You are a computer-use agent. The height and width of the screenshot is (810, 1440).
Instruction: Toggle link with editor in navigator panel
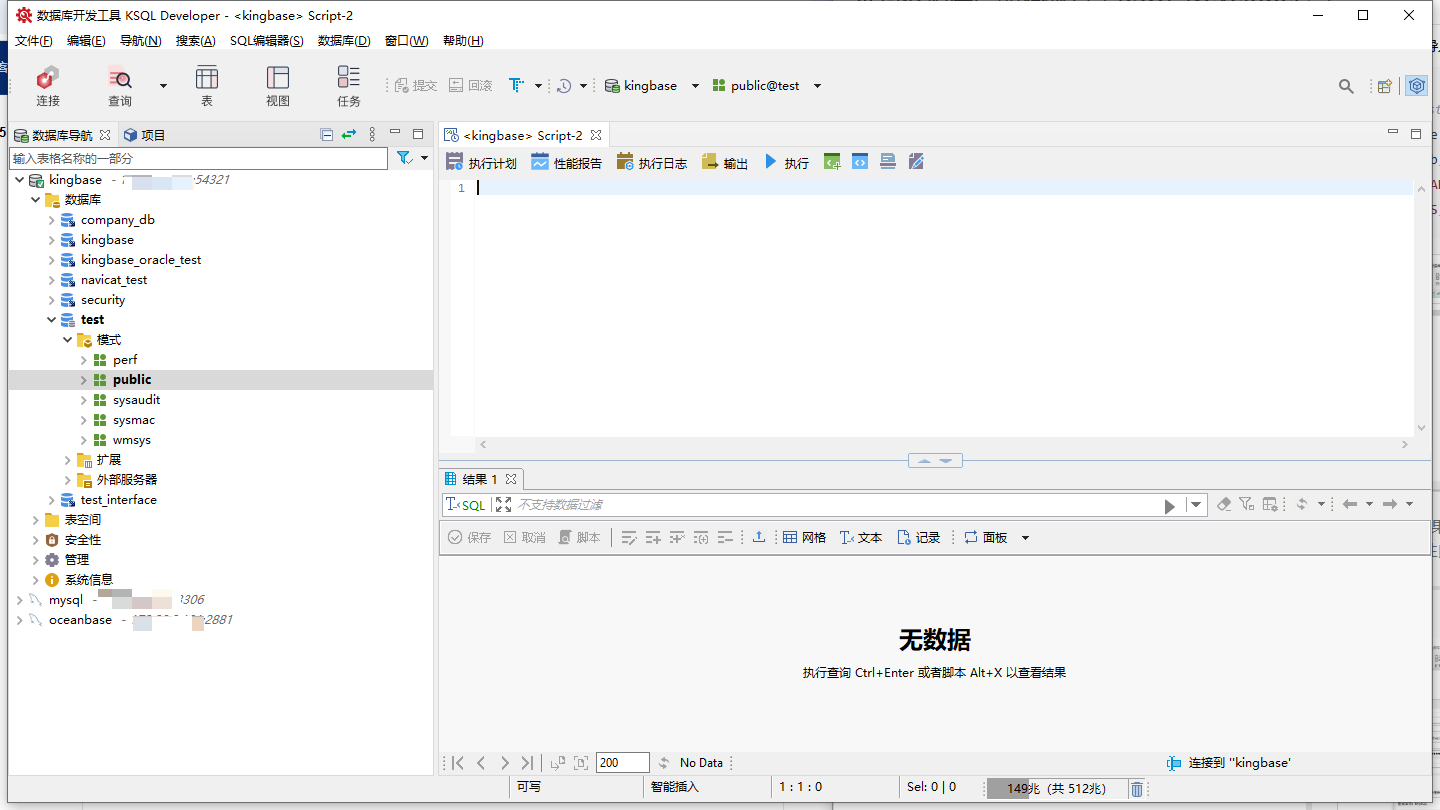click(348, 135)
